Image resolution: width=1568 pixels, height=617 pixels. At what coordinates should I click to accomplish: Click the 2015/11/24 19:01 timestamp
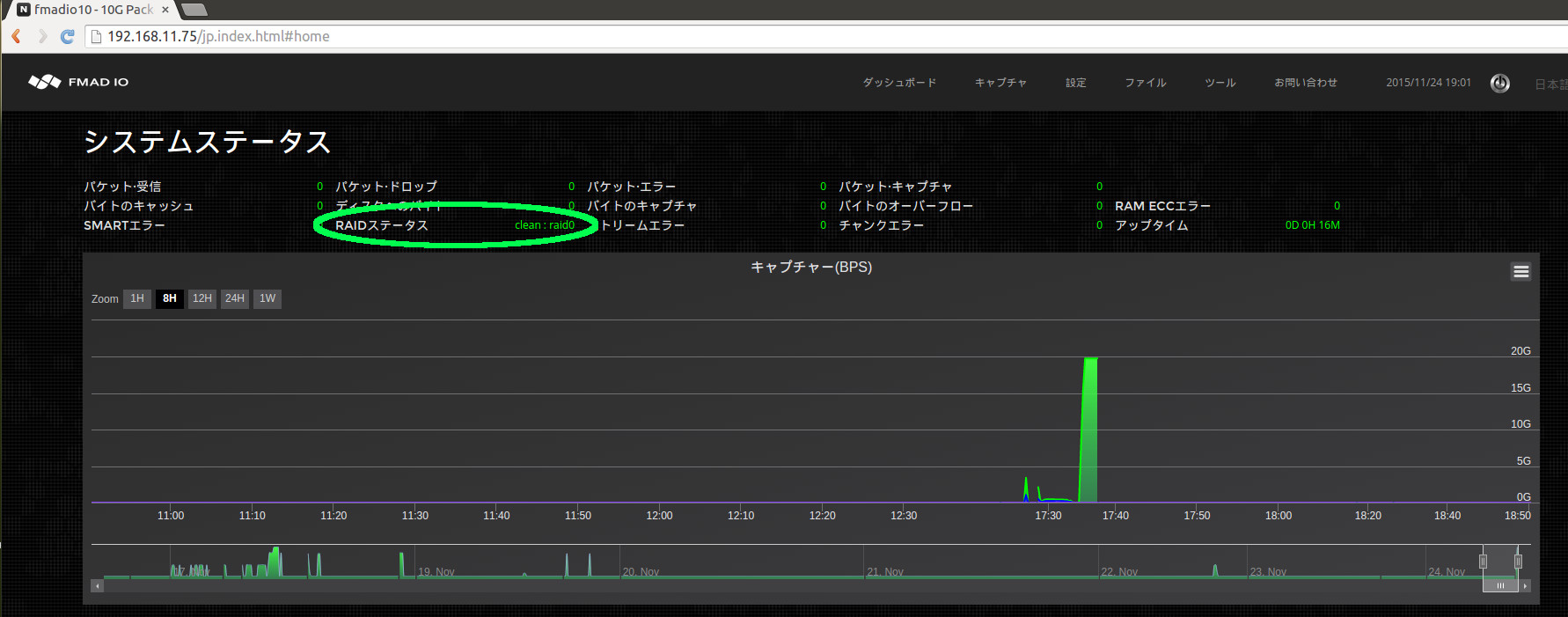1428,83
